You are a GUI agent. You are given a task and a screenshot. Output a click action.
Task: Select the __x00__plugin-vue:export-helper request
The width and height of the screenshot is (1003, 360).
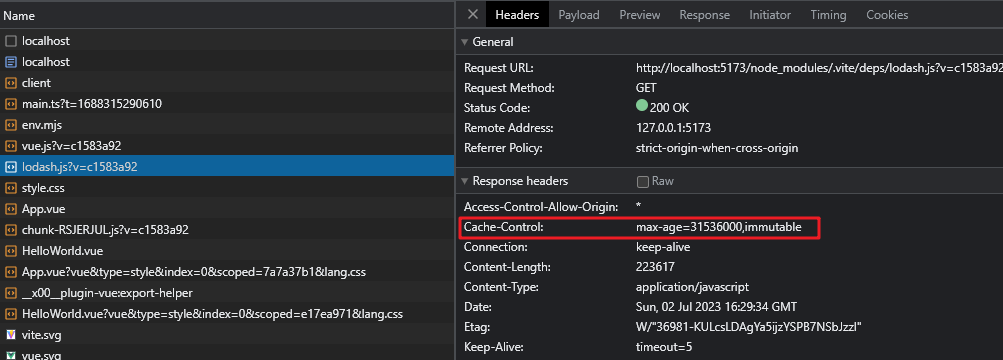227,293
